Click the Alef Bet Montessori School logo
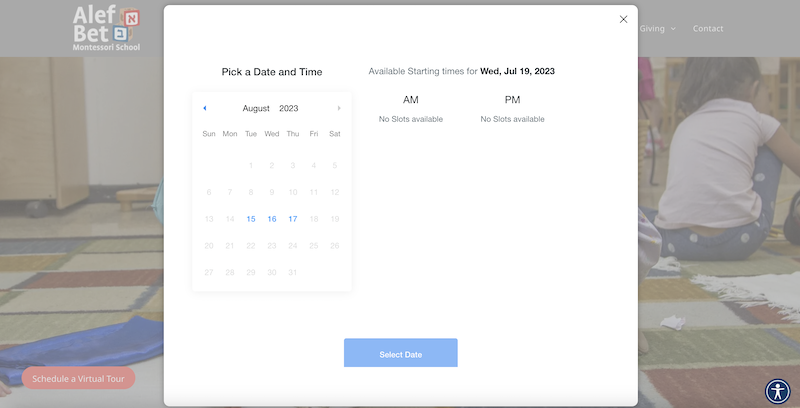The image size is (800, 408). tap(107, 28)
